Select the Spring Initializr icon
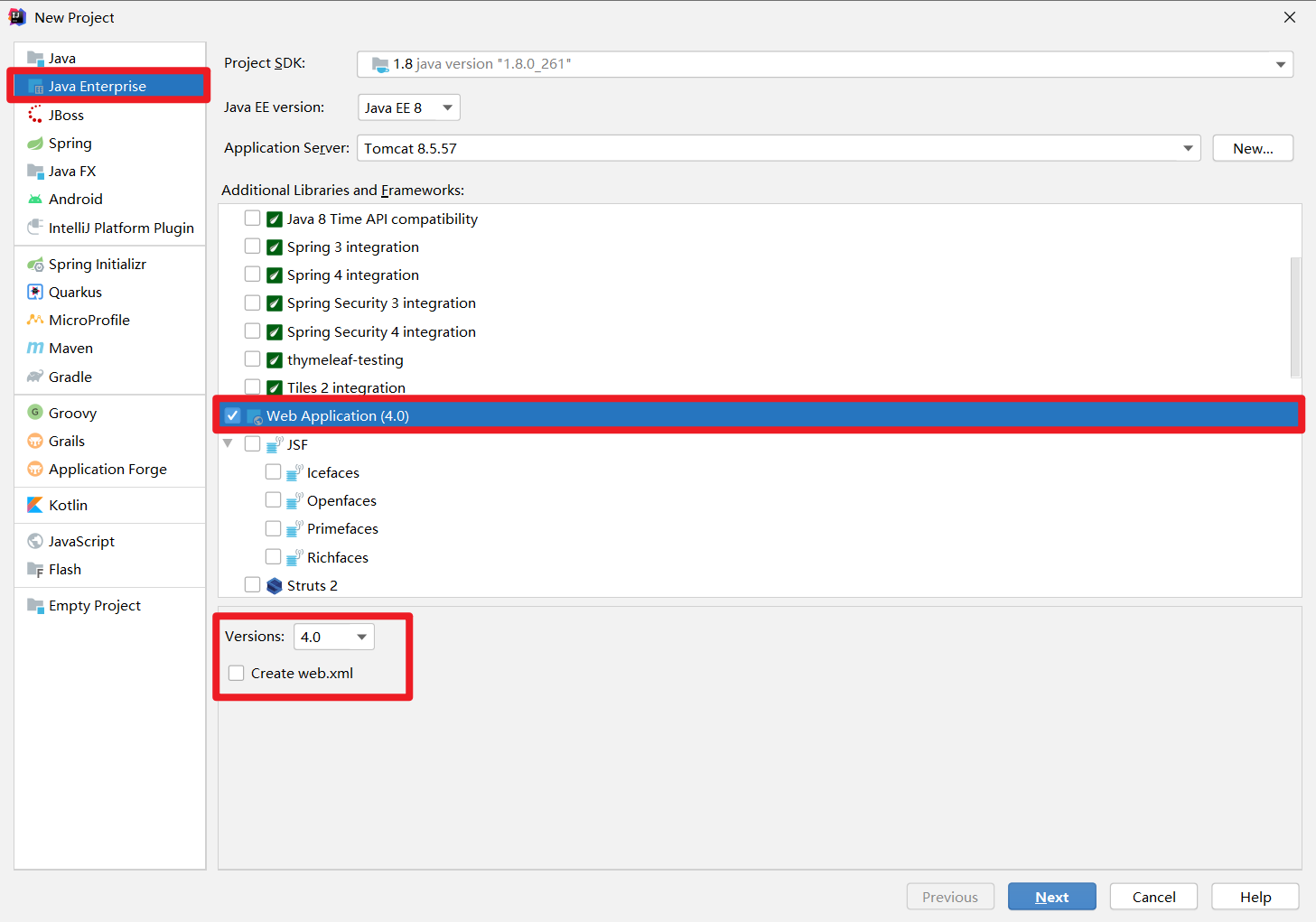Viewport: 1316px width, 922px height. click(35, 265)
